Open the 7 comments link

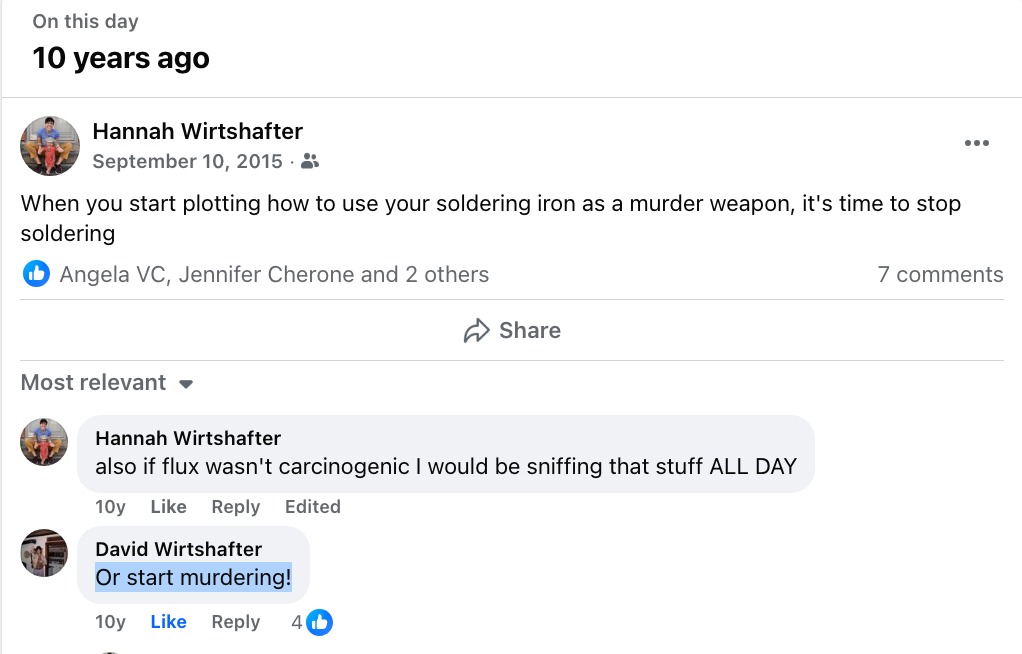click(940, 275)
